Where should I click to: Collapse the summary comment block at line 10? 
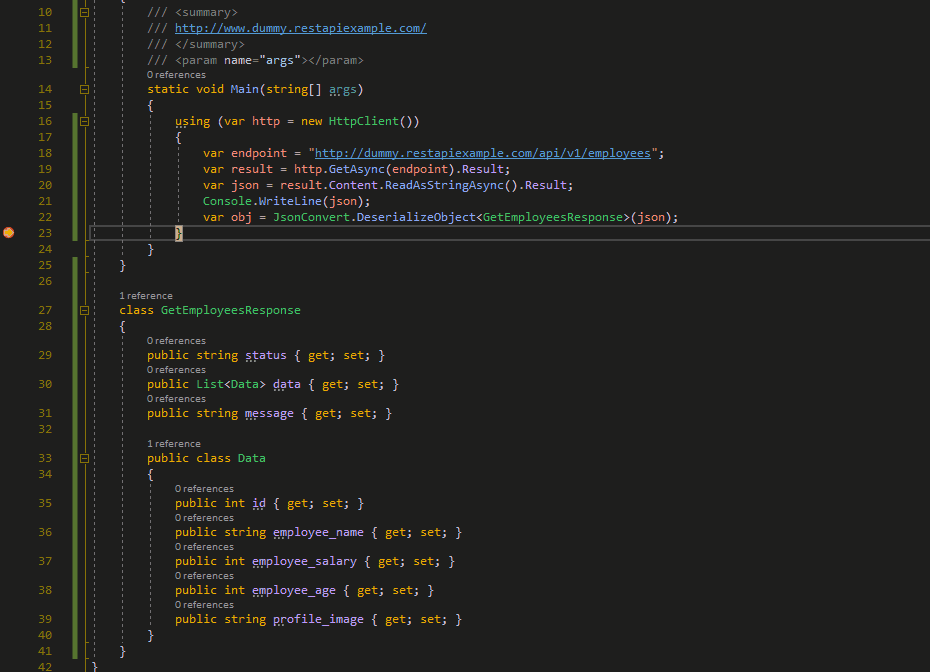pyautogui.click(x=84, y=12)
